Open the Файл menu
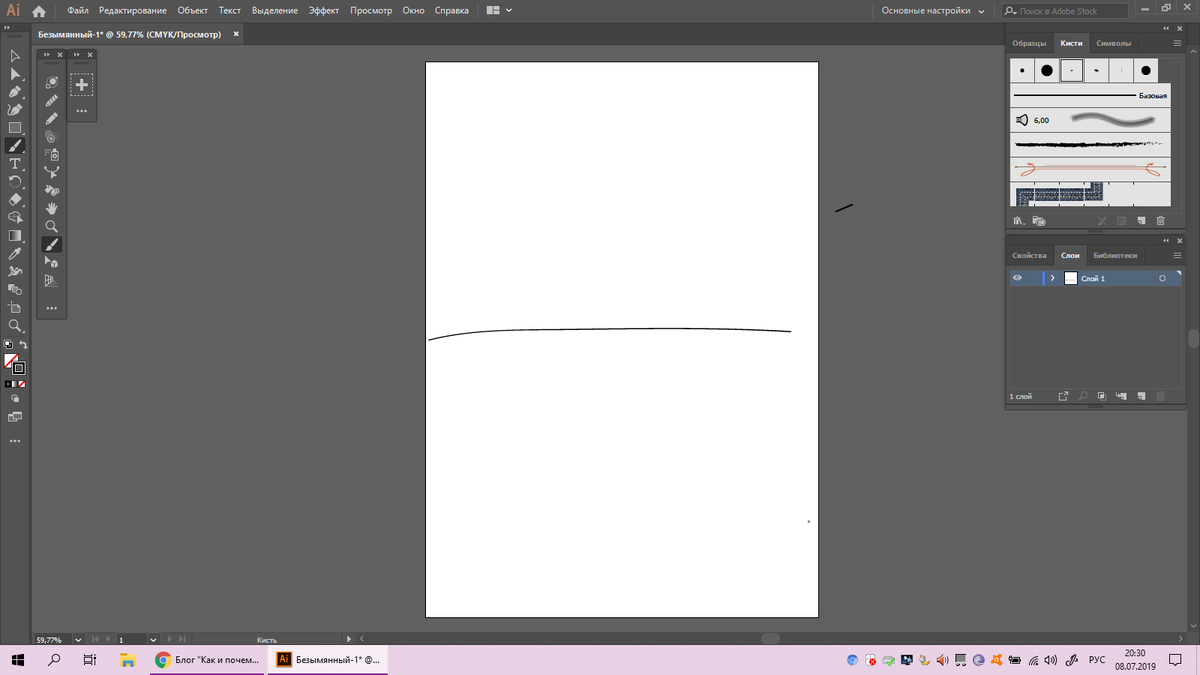 78,10
